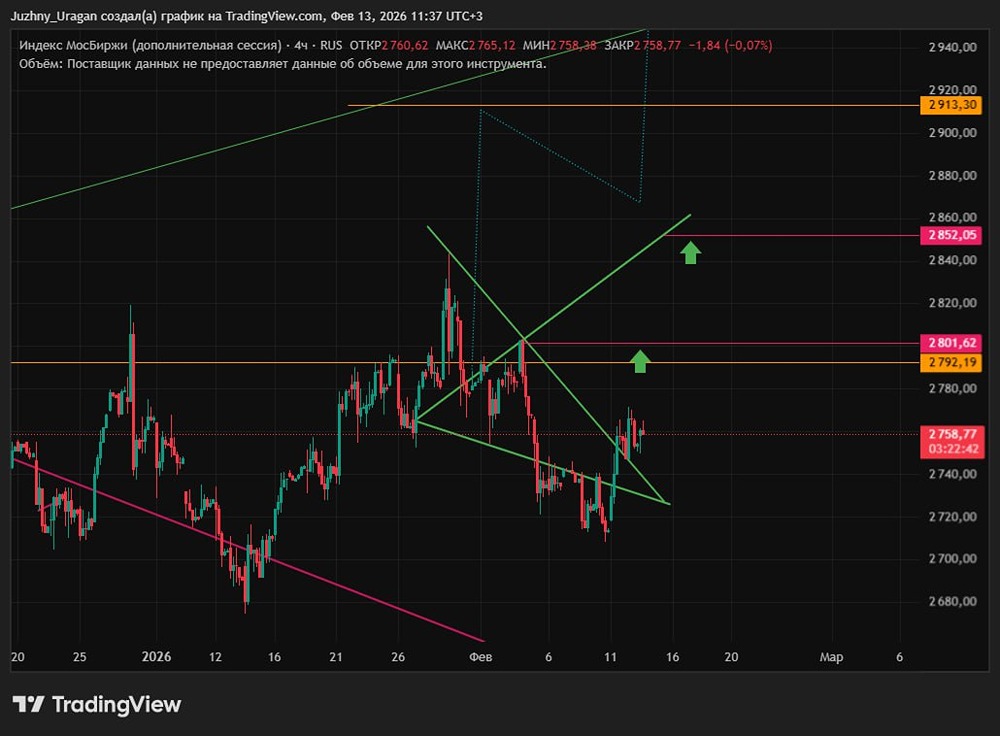Click the change value −1,84 (−0,07%)
Image resolution: width=1000 pixels, height=736 pixels.
pyautogui.click(x=730, y=45)
